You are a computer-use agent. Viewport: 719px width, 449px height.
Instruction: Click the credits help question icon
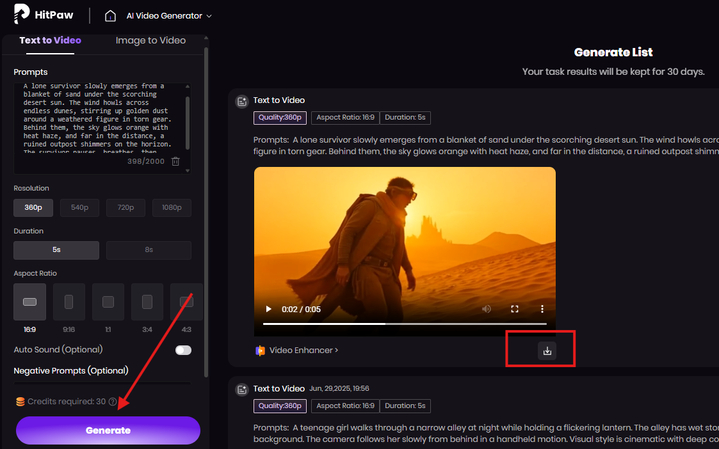[112, 402]
